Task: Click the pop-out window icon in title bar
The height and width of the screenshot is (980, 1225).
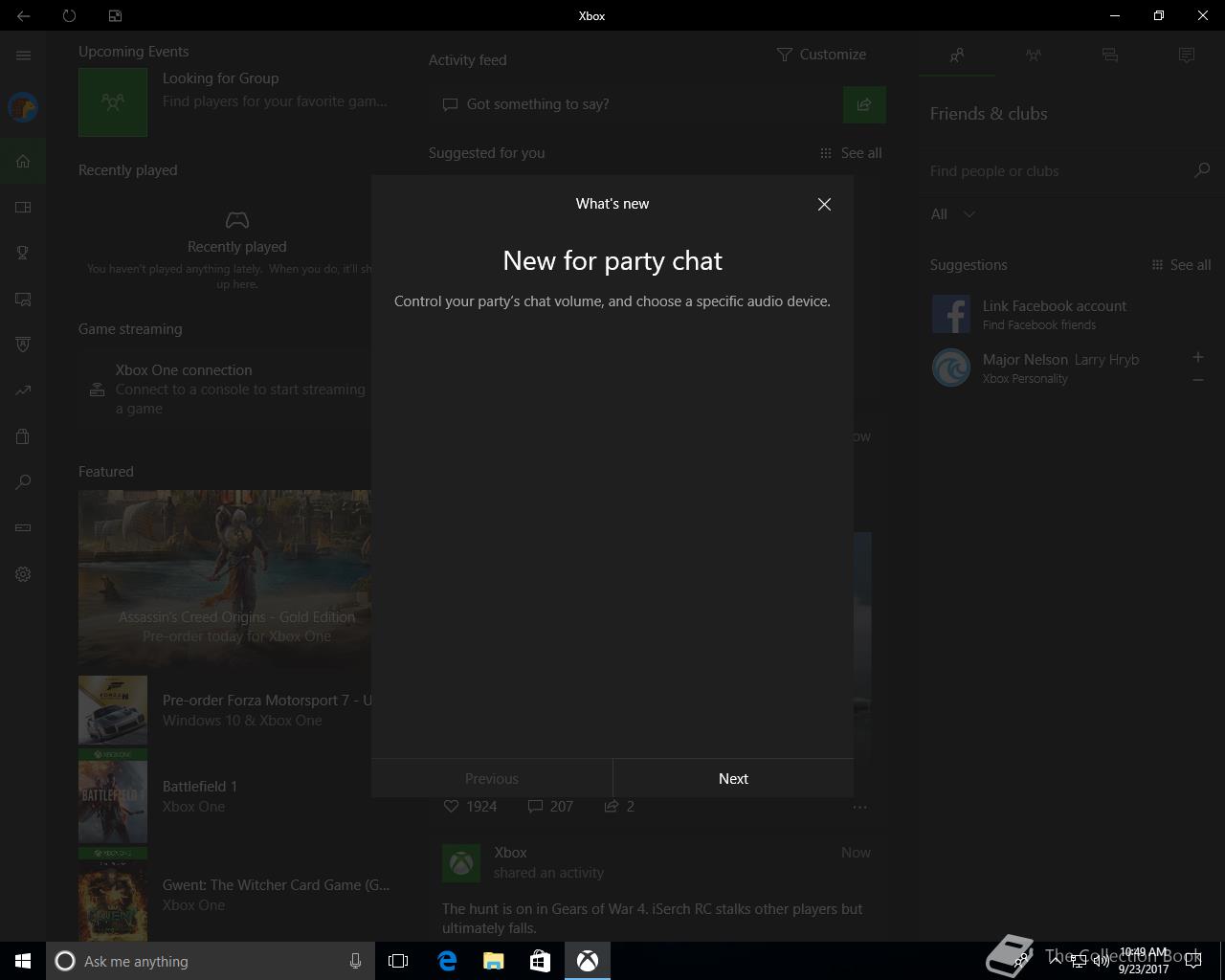Action: pos(115,15)
